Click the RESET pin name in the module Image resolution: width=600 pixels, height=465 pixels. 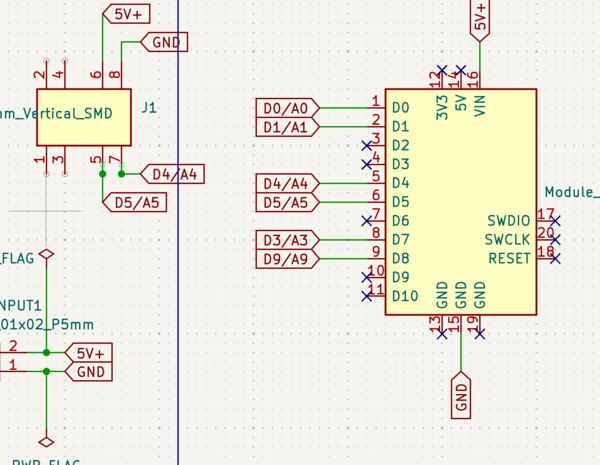[x=510, y=258]
